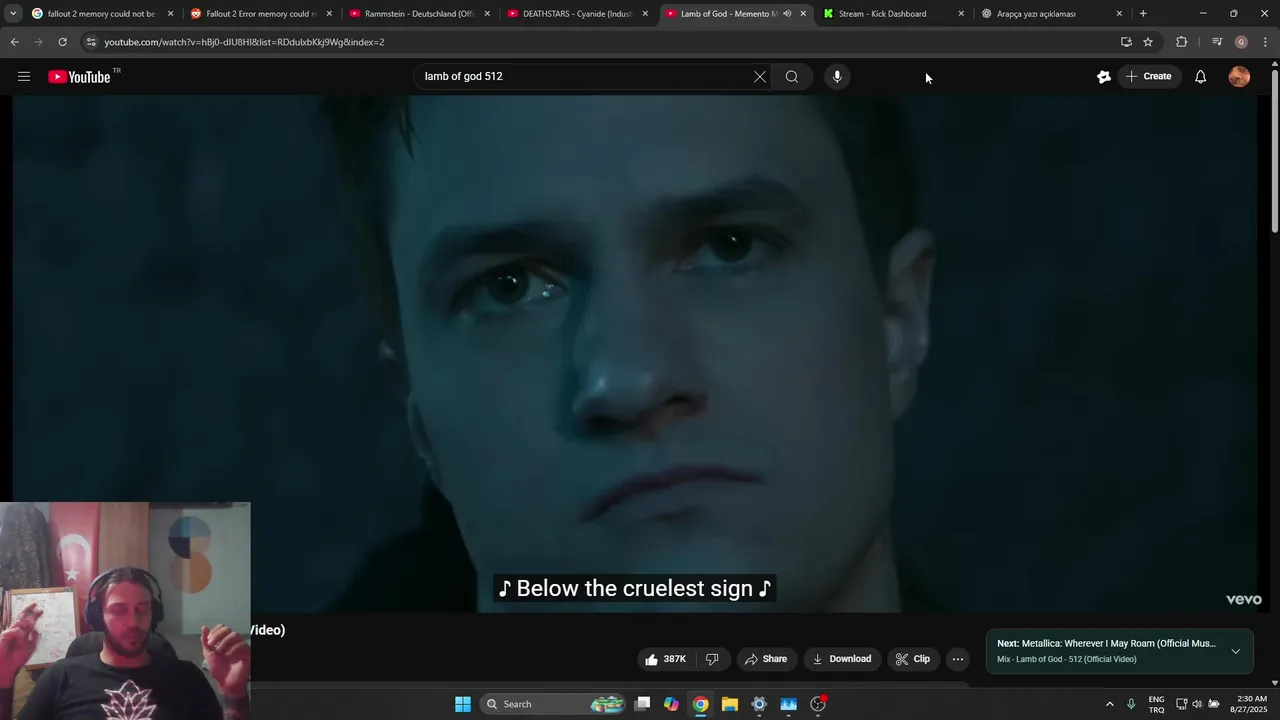Click the Windows taskbar Search box

tap(553, 704)
